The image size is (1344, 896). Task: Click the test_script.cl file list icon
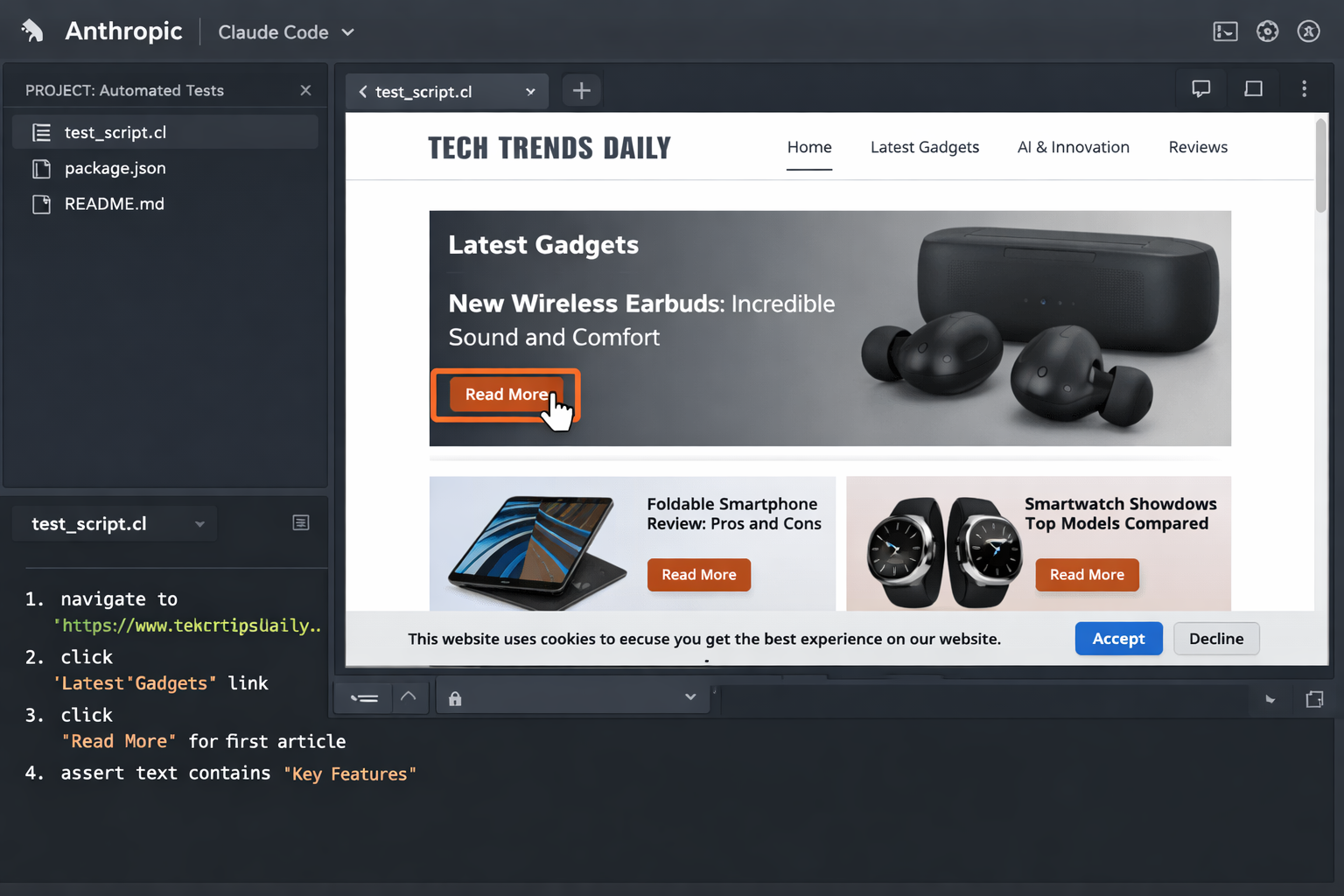click(x=41, y=132)
